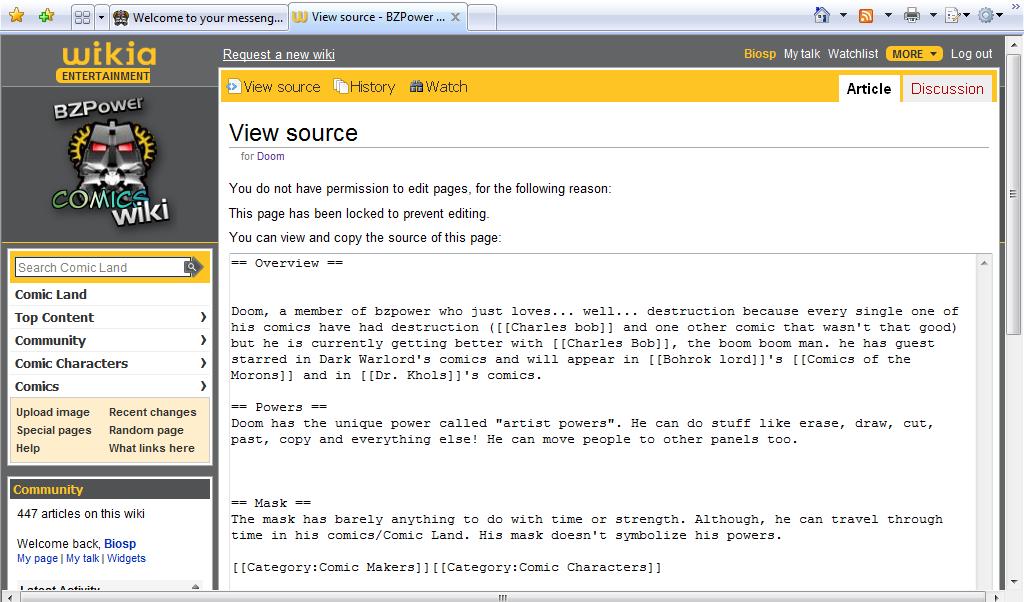Open browser Tools via gear icon

[x=988, y=14]
